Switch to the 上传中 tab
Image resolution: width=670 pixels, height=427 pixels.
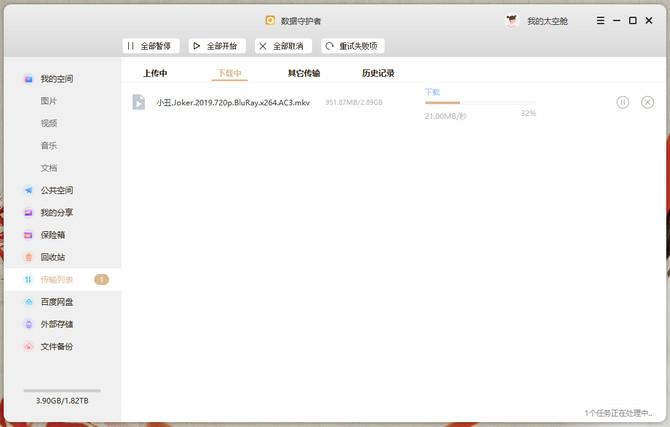(x=155, y=73)
